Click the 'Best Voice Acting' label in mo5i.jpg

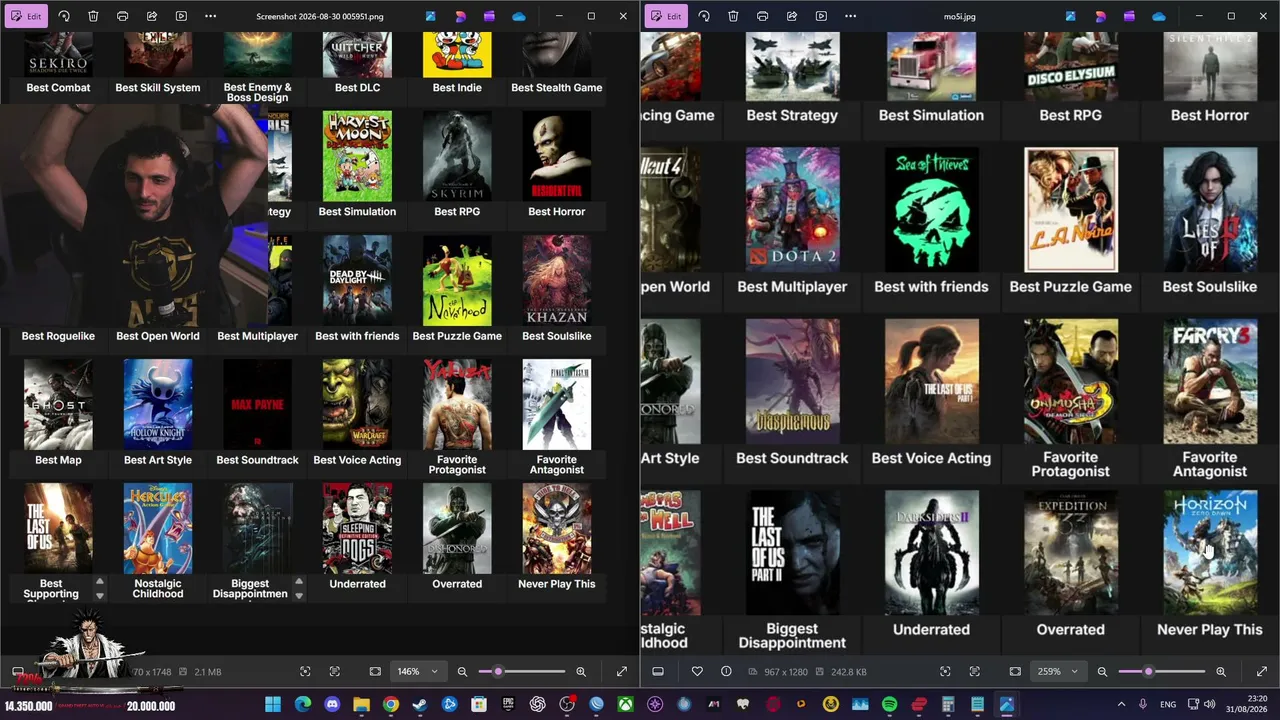pos(931,458)
